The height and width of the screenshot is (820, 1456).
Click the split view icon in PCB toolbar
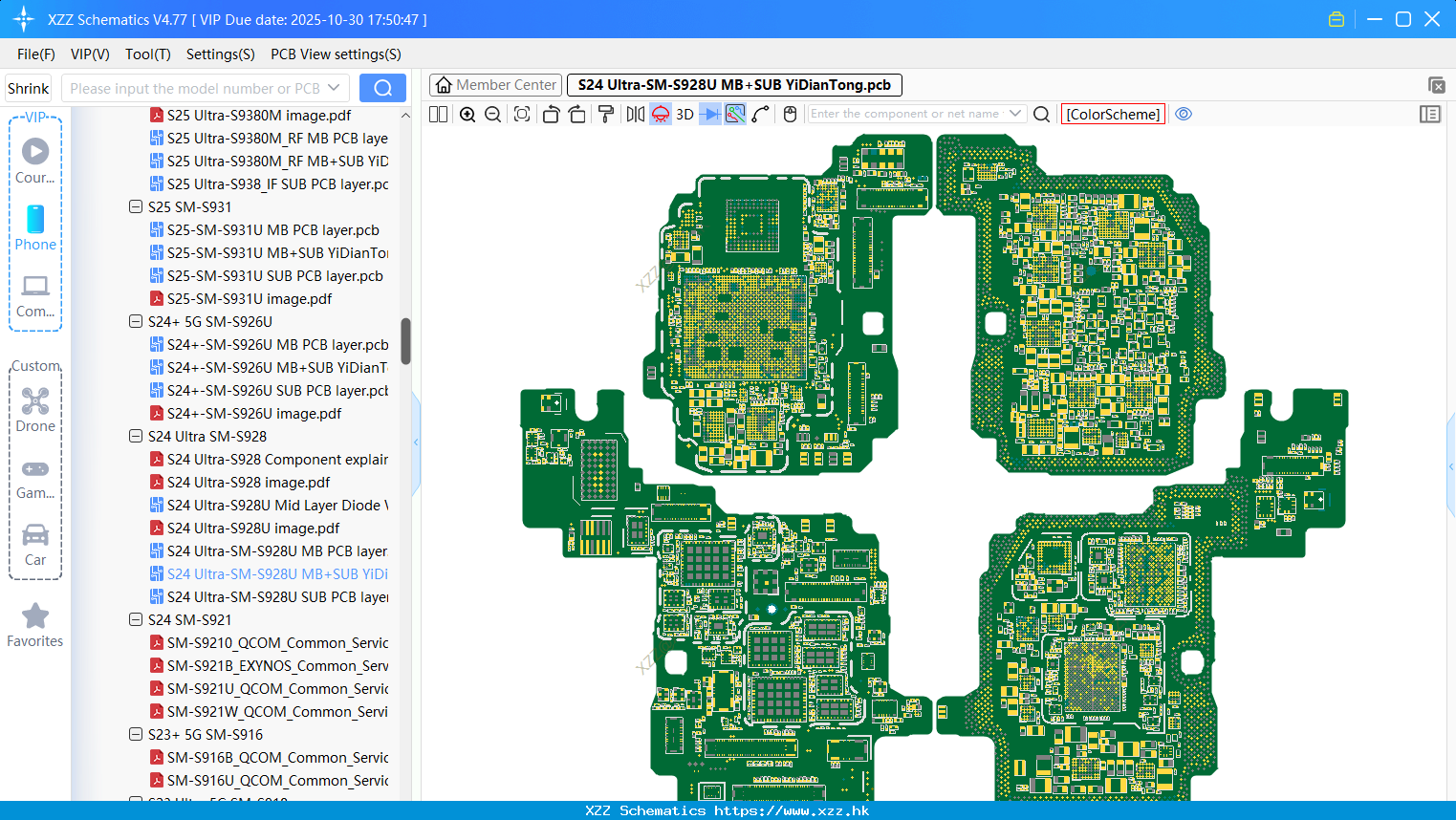coord(438,114)
